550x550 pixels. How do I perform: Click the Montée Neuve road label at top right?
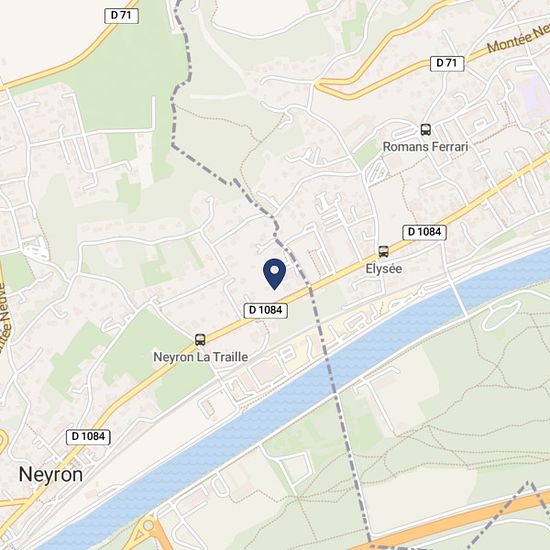519,39
